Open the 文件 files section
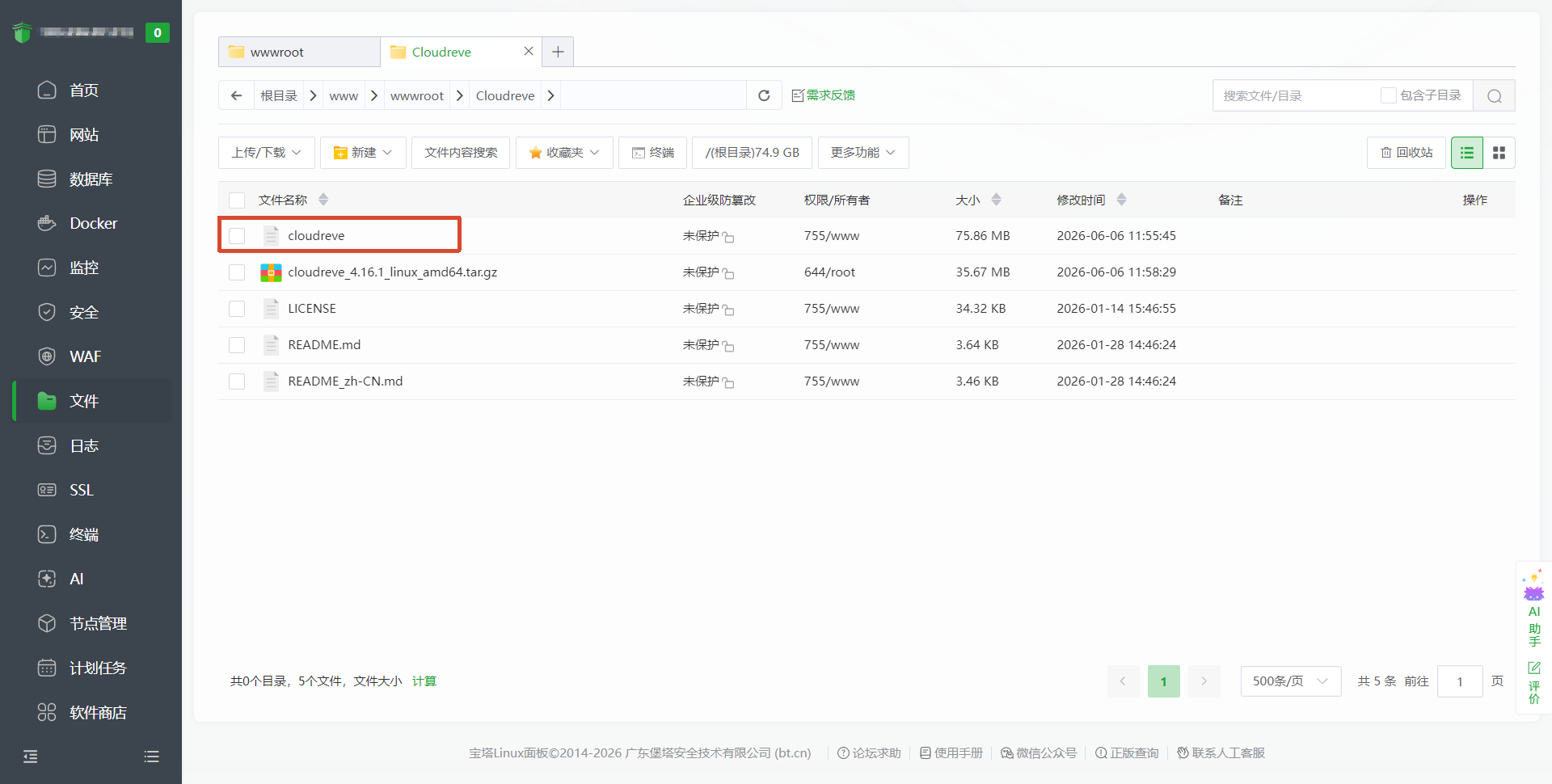 tap(84, 401)
